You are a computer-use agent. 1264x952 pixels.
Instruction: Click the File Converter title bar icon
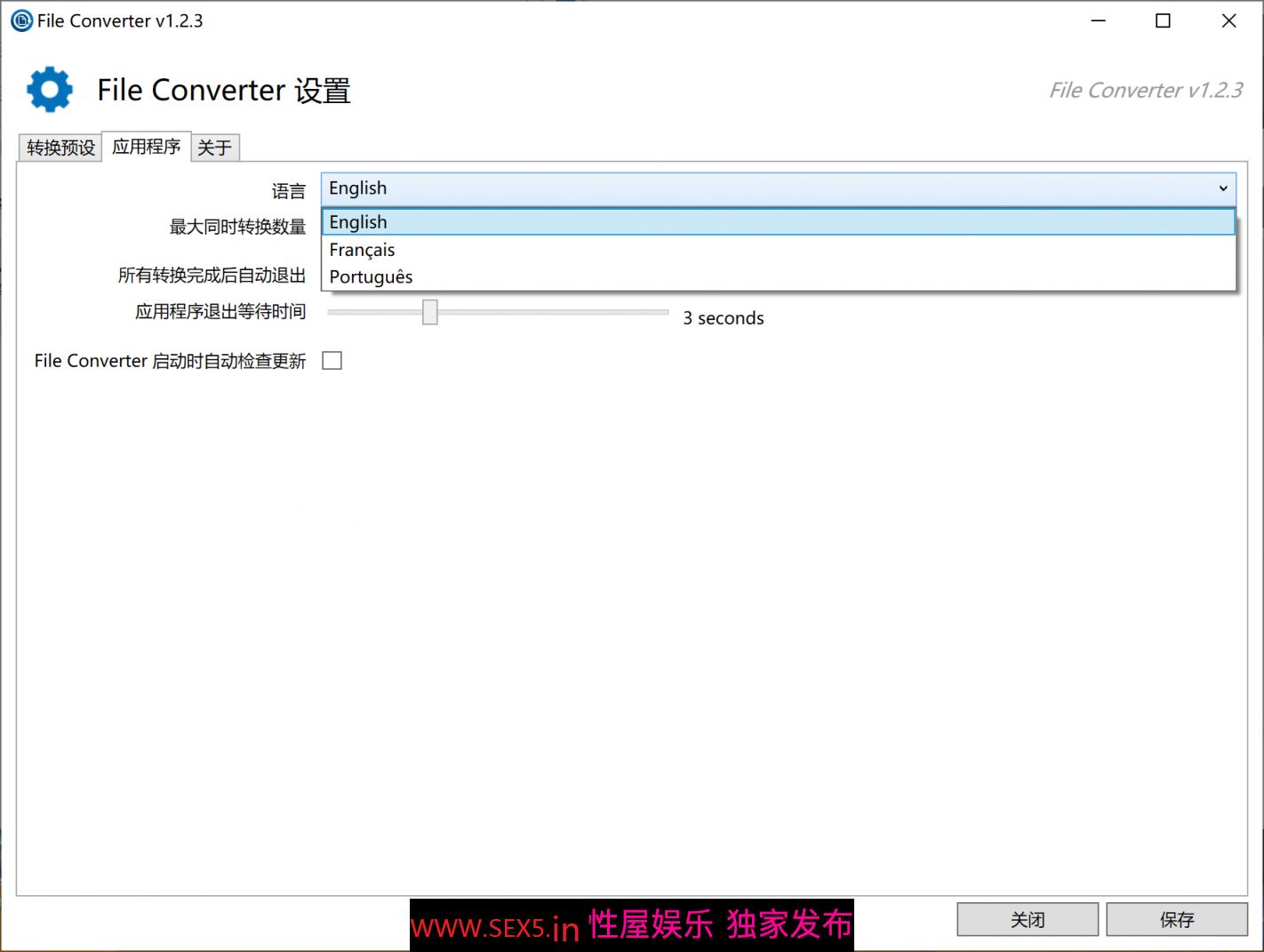pos(21,20)
